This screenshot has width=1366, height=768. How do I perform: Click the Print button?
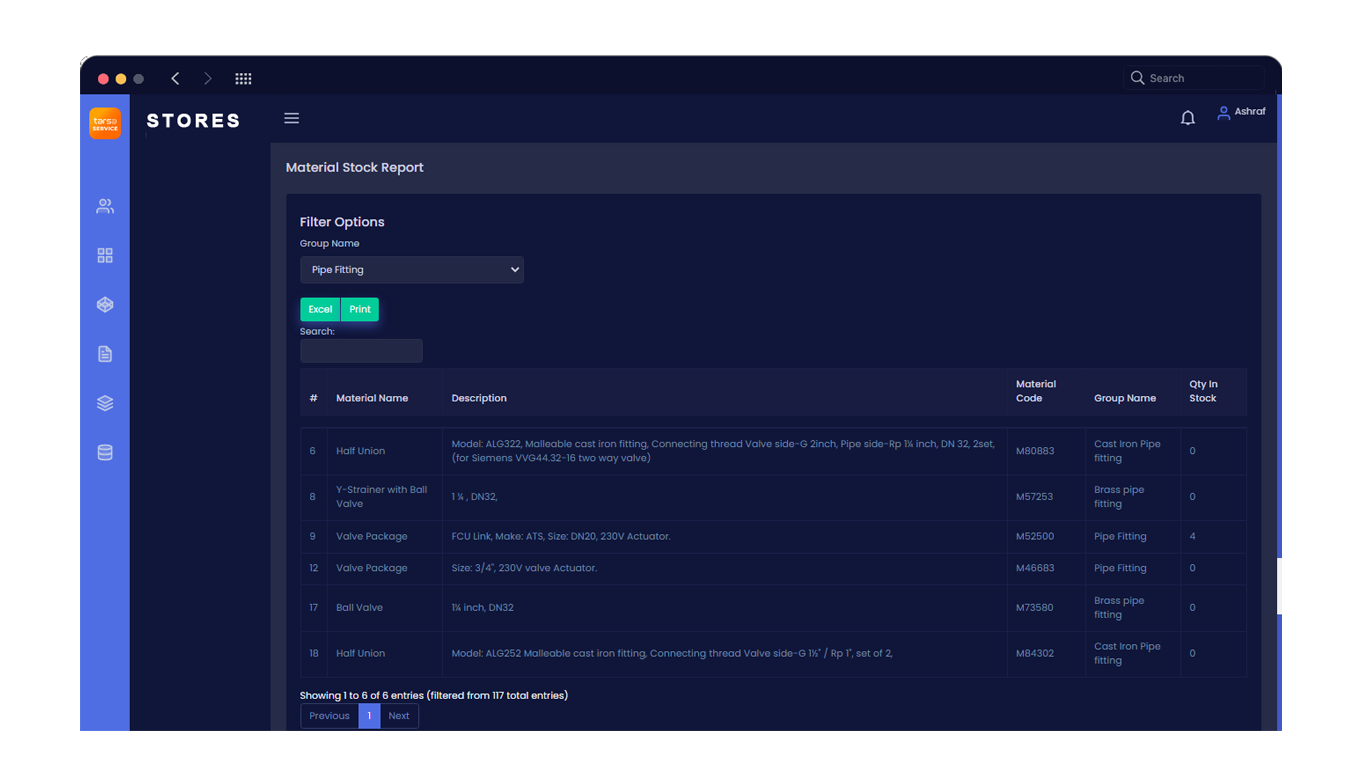[360, 310]
